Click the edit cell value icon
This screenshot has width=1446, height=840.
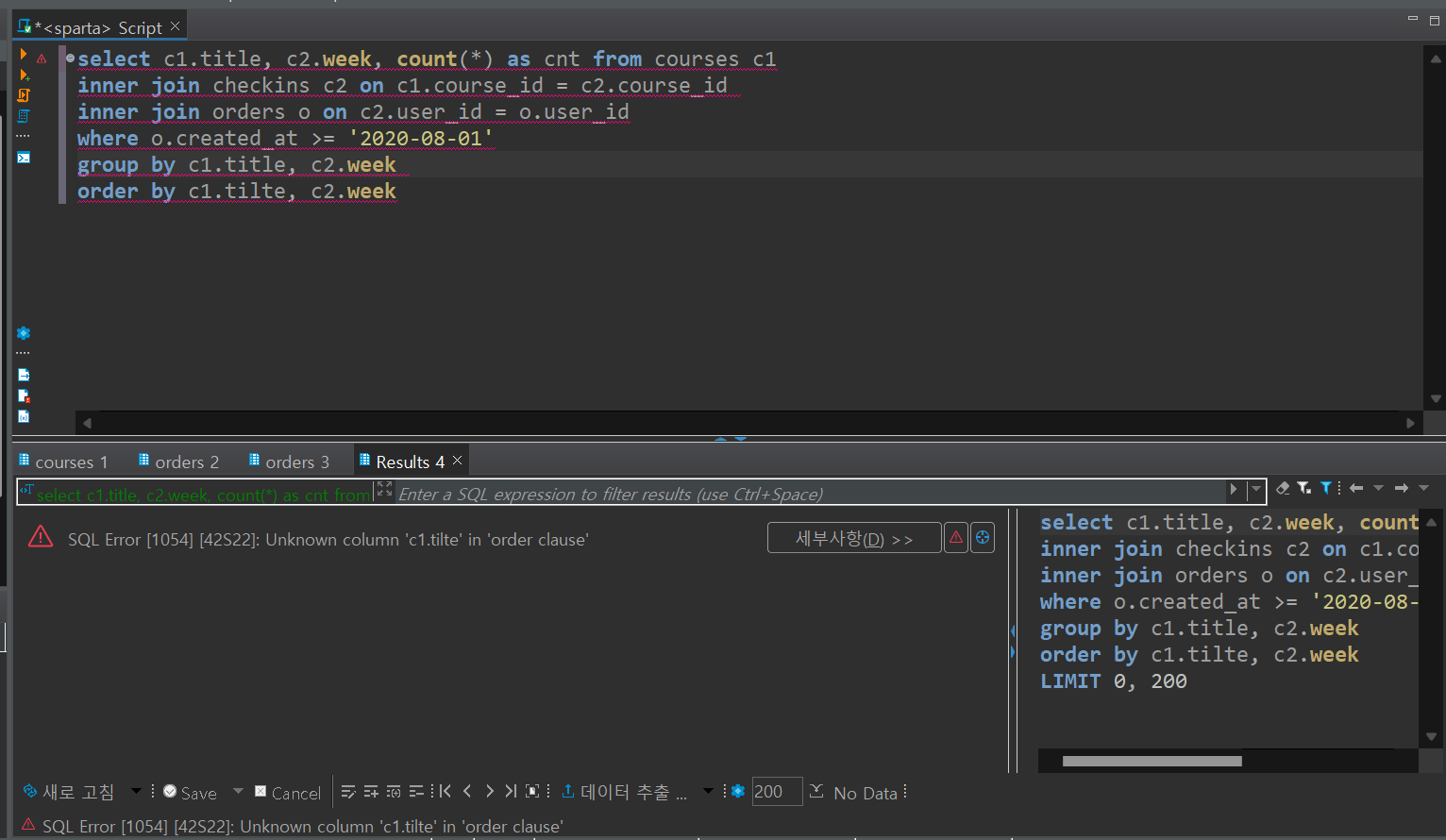click(348, 792)
